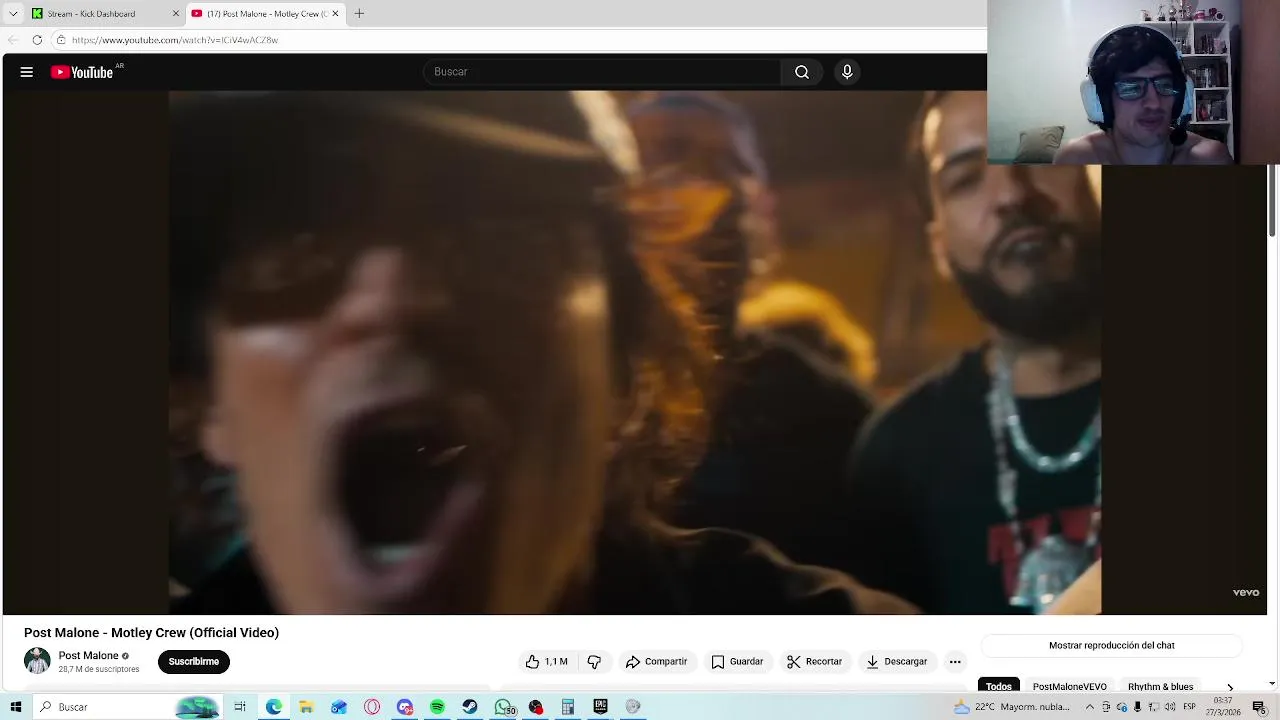Open the three-dot more actions menu

tap(955, 661)
